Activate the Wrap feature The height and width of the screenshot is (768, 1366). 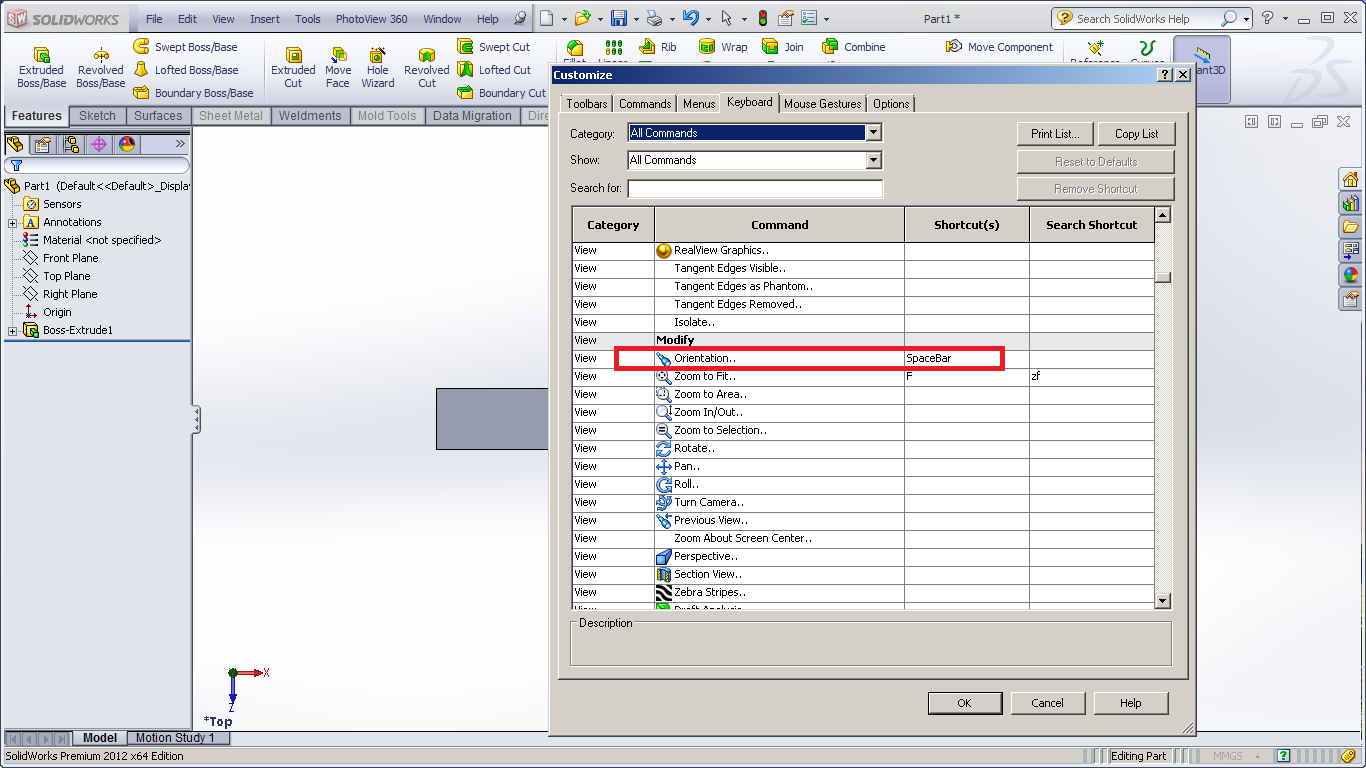click(x=723, y=47)
